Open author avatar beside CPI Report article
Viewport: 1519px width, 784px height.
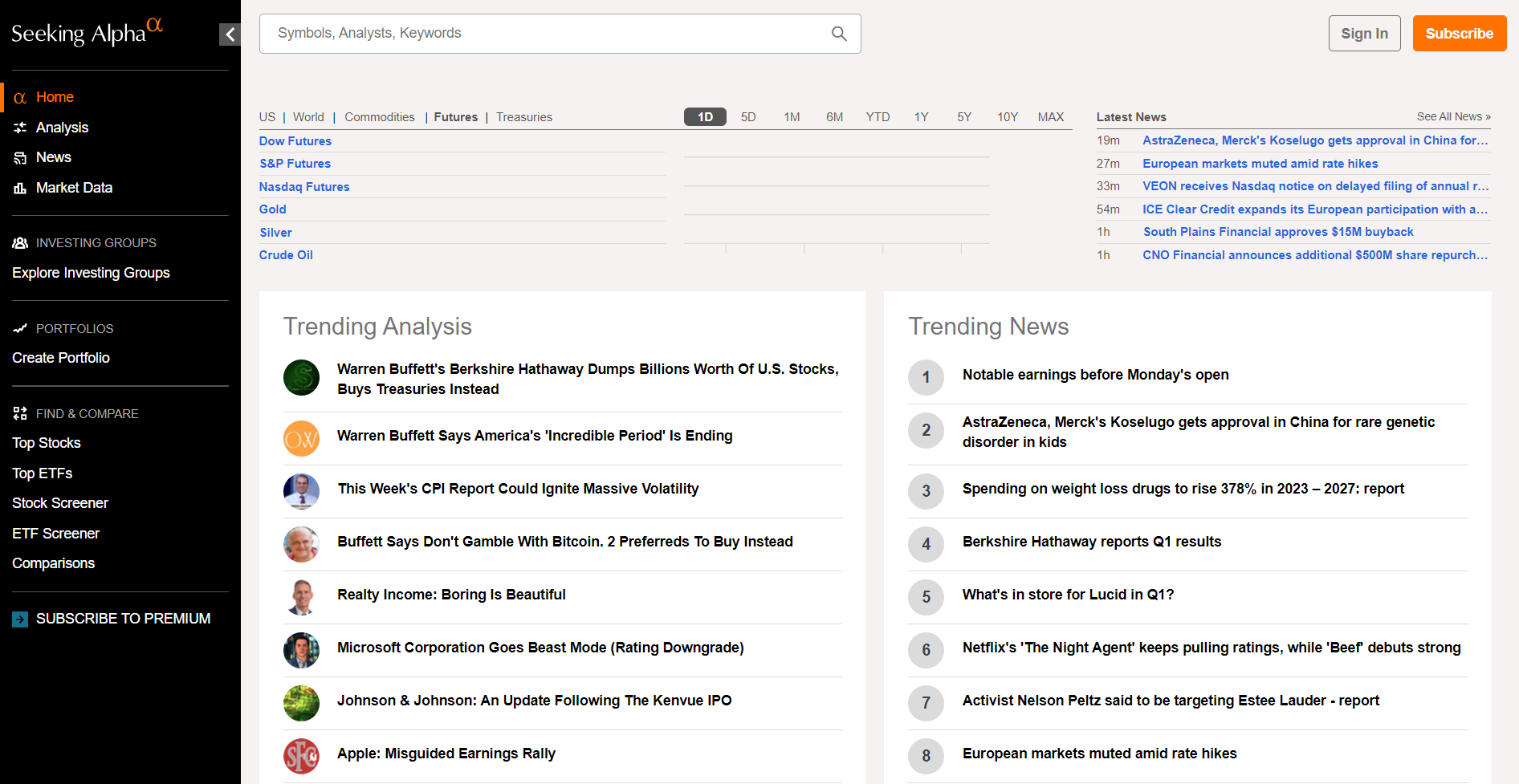(x=301, y=491)
